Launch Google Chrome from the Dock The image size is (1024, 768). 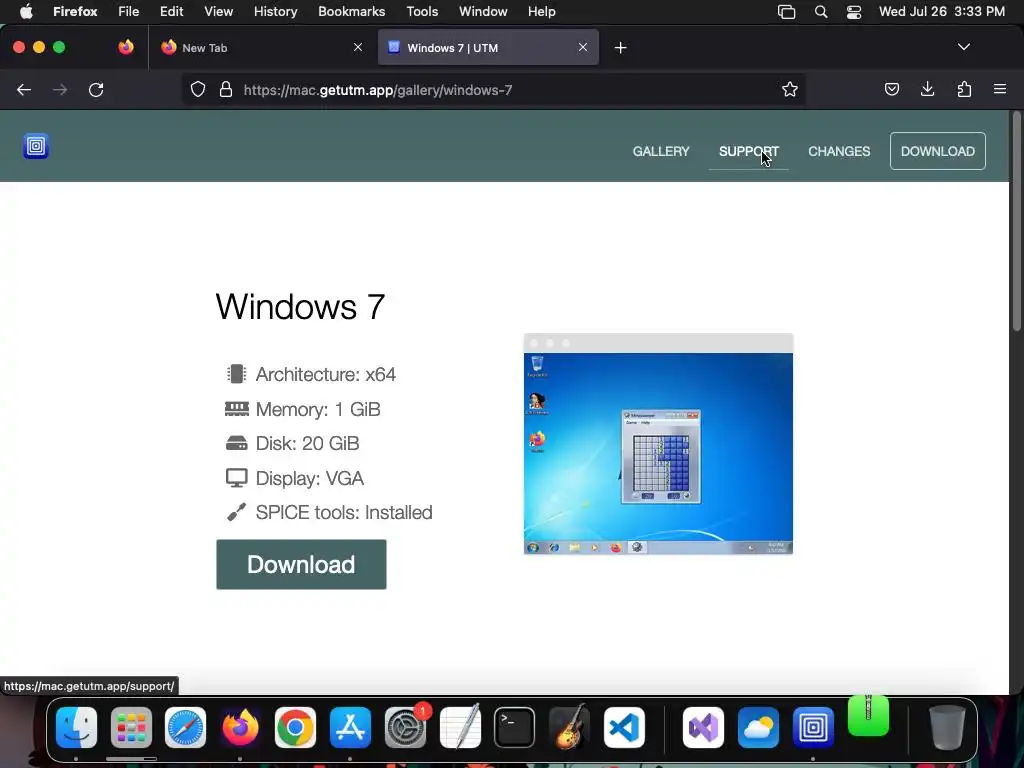pyautogui.click(x=295, y=727)
